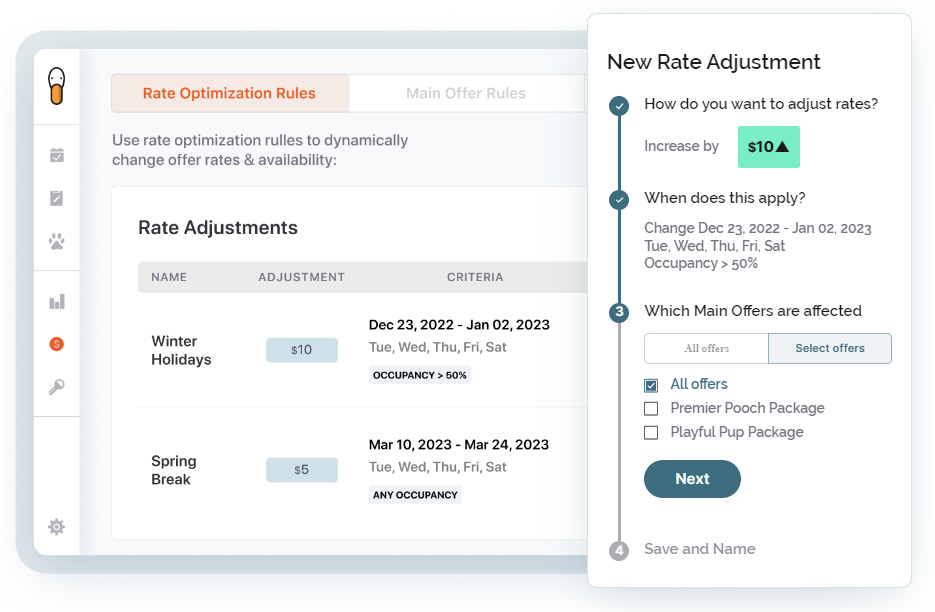Select the dollar sign rates icon

pyautogui.click(x=57, y=343)
